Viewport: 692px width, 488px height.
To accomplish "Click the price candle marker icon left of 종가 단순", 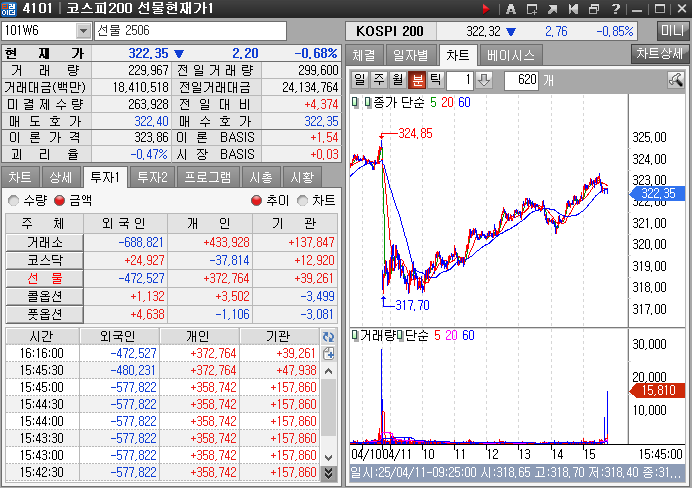I will (355, 102).
